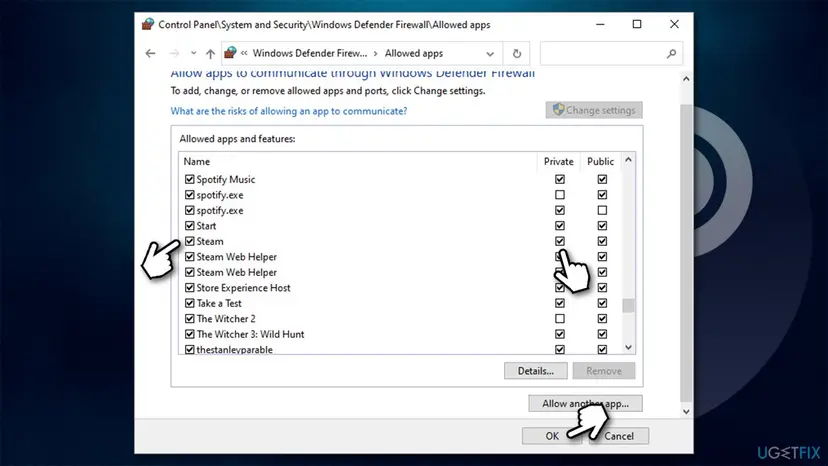828x466 pixels.
Task: Toggle Store Experience Host name checkbox
Action: tap(190, 288)
